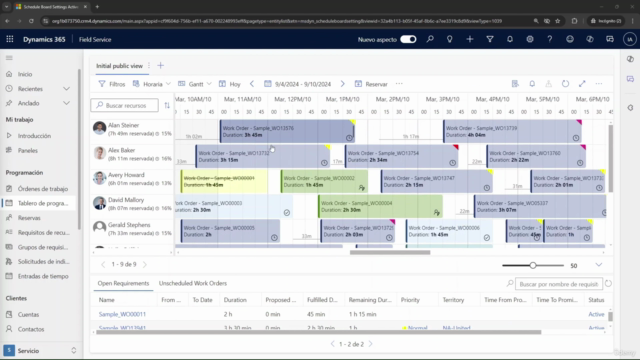Select yellow booking Sample_WO00001
The height and width of the screenshot is (360, 640).
click(x=224, y=181)
